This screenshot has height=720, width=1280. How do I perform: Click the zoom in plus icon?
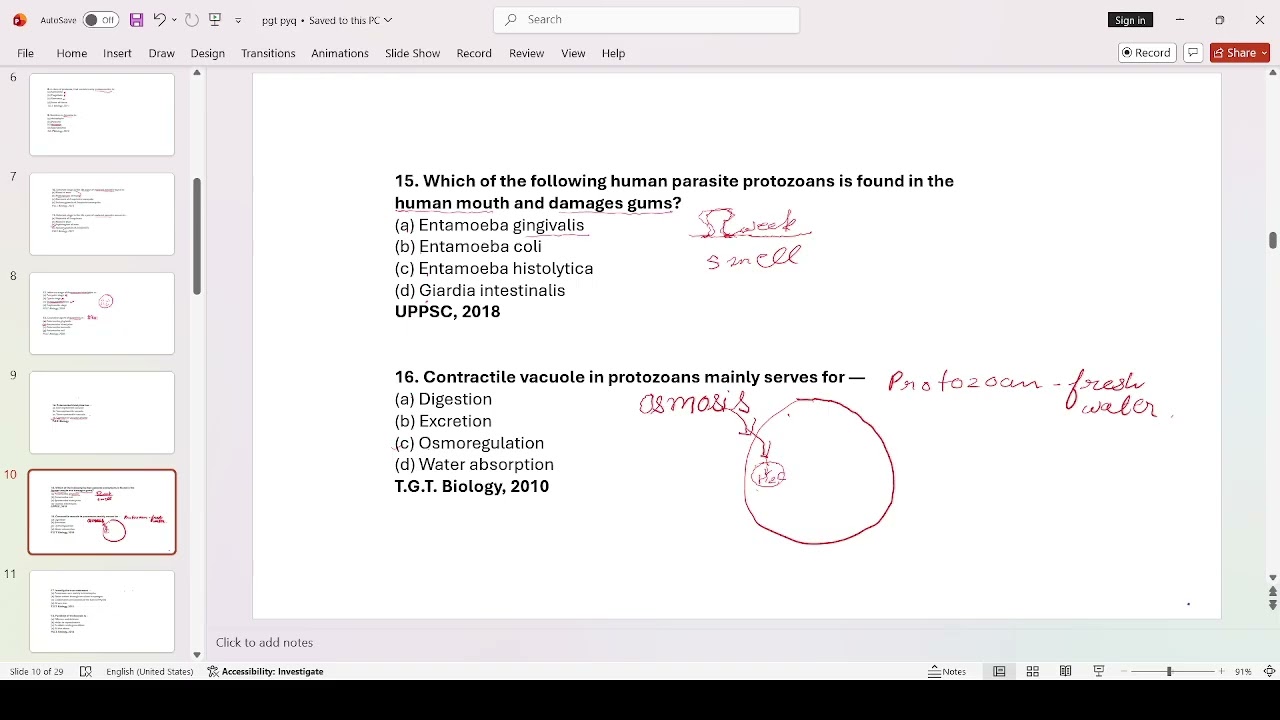coord(1221,671)
